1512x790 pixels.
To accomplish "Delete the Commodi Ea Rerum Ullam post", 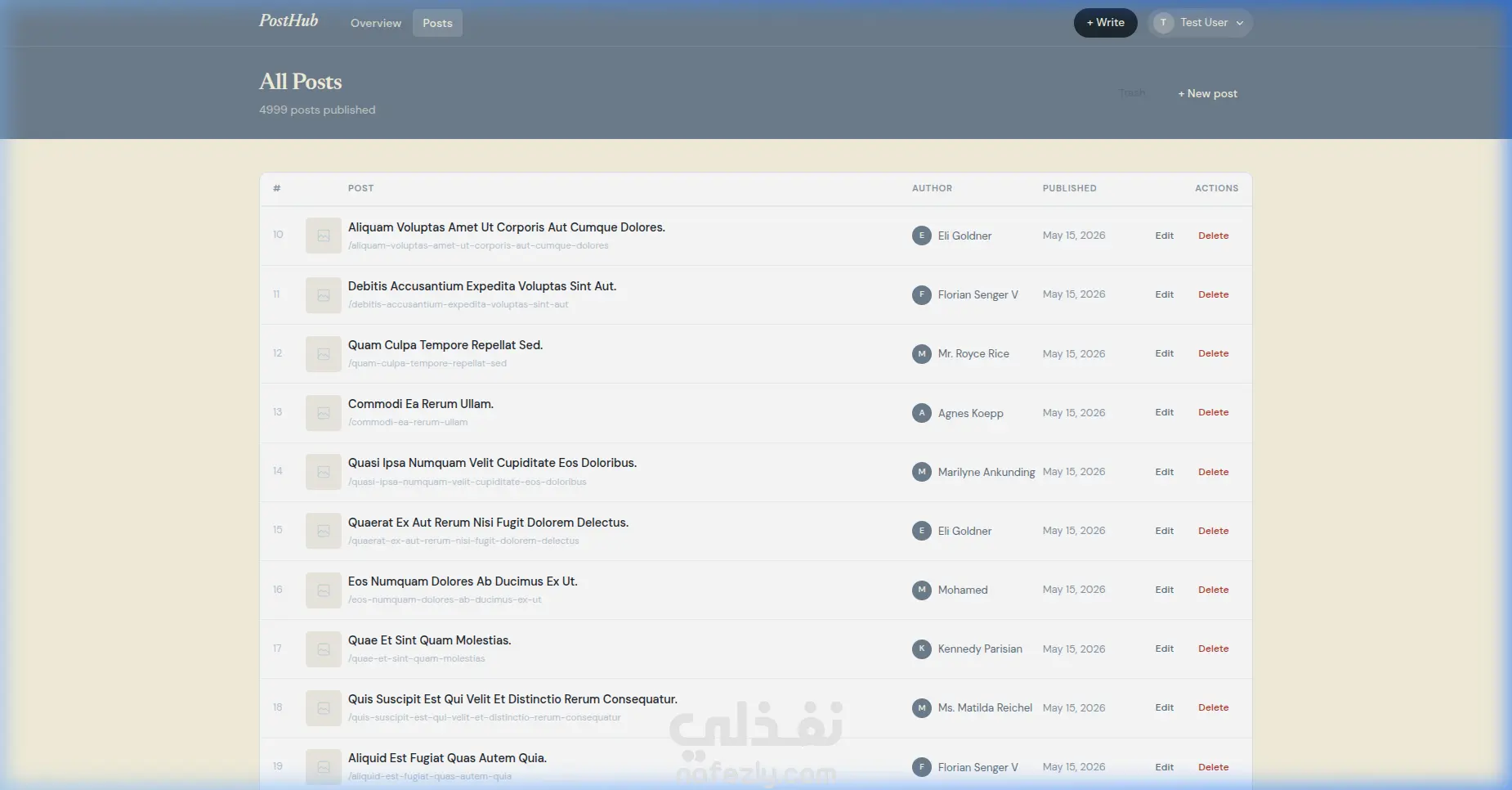I will coord(1213,412).
